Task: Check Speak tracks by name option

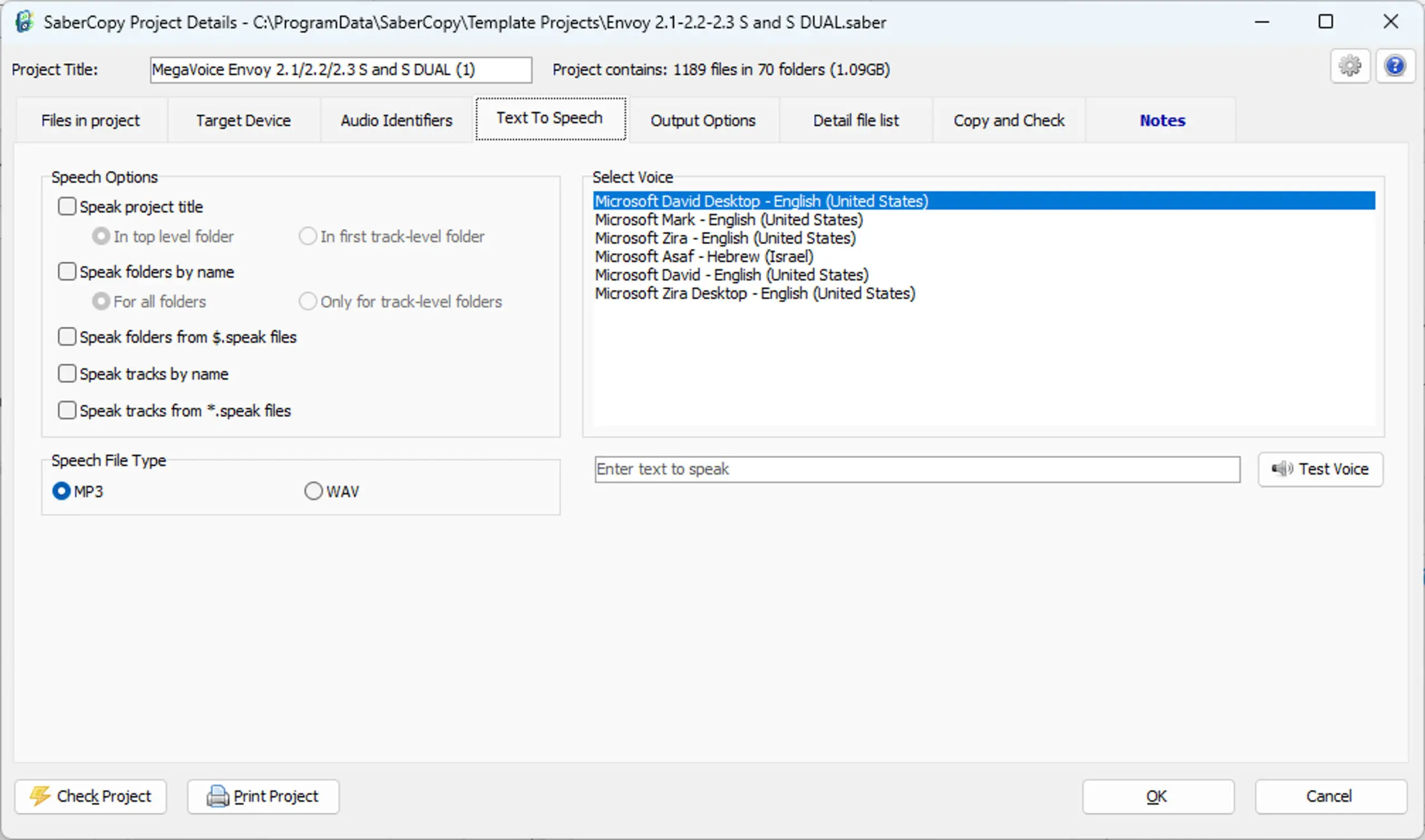Action: pyautogui.click(x=67, y=373)
